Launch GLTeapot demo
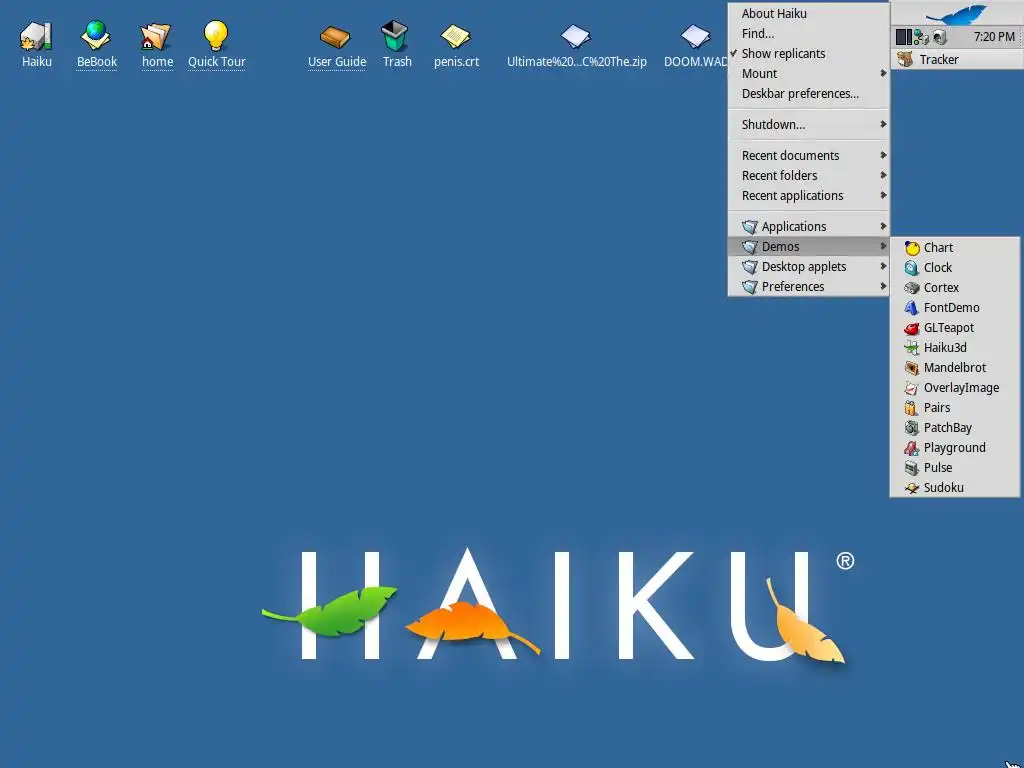Viewport: 1024px width, 768px height. click(x=955, y=328)
